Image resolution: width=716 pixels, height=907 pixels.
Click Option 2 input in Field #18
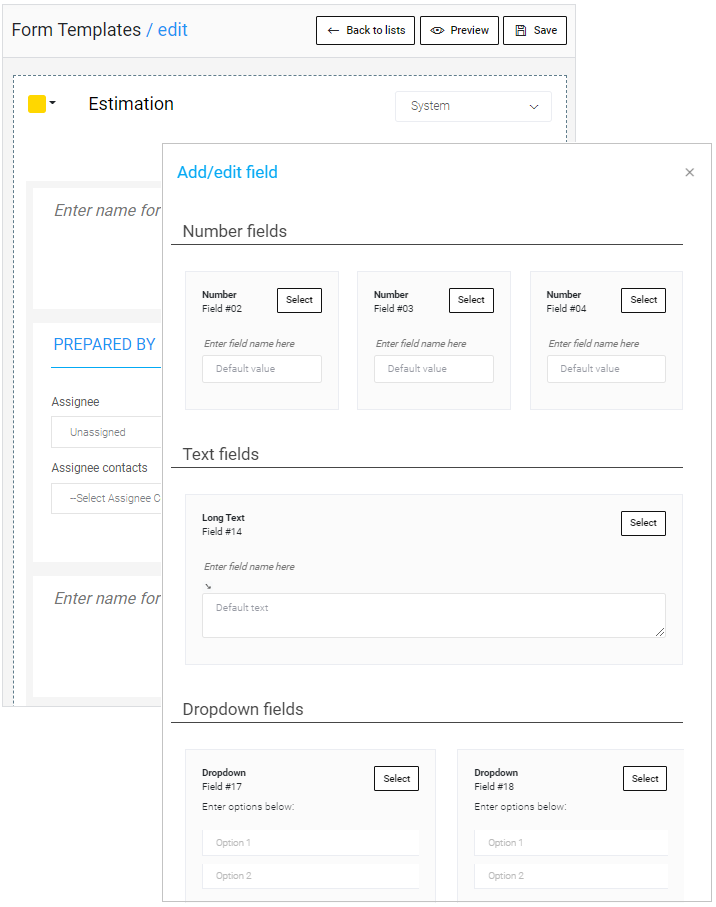[571, 876]
